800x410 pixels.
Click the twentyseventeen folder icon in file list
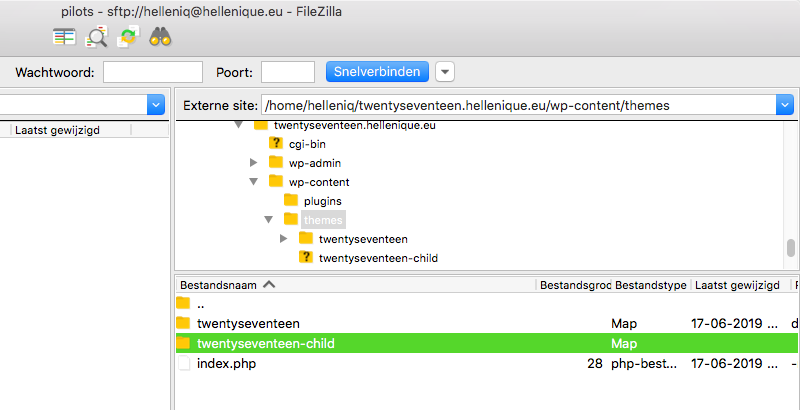183,323
